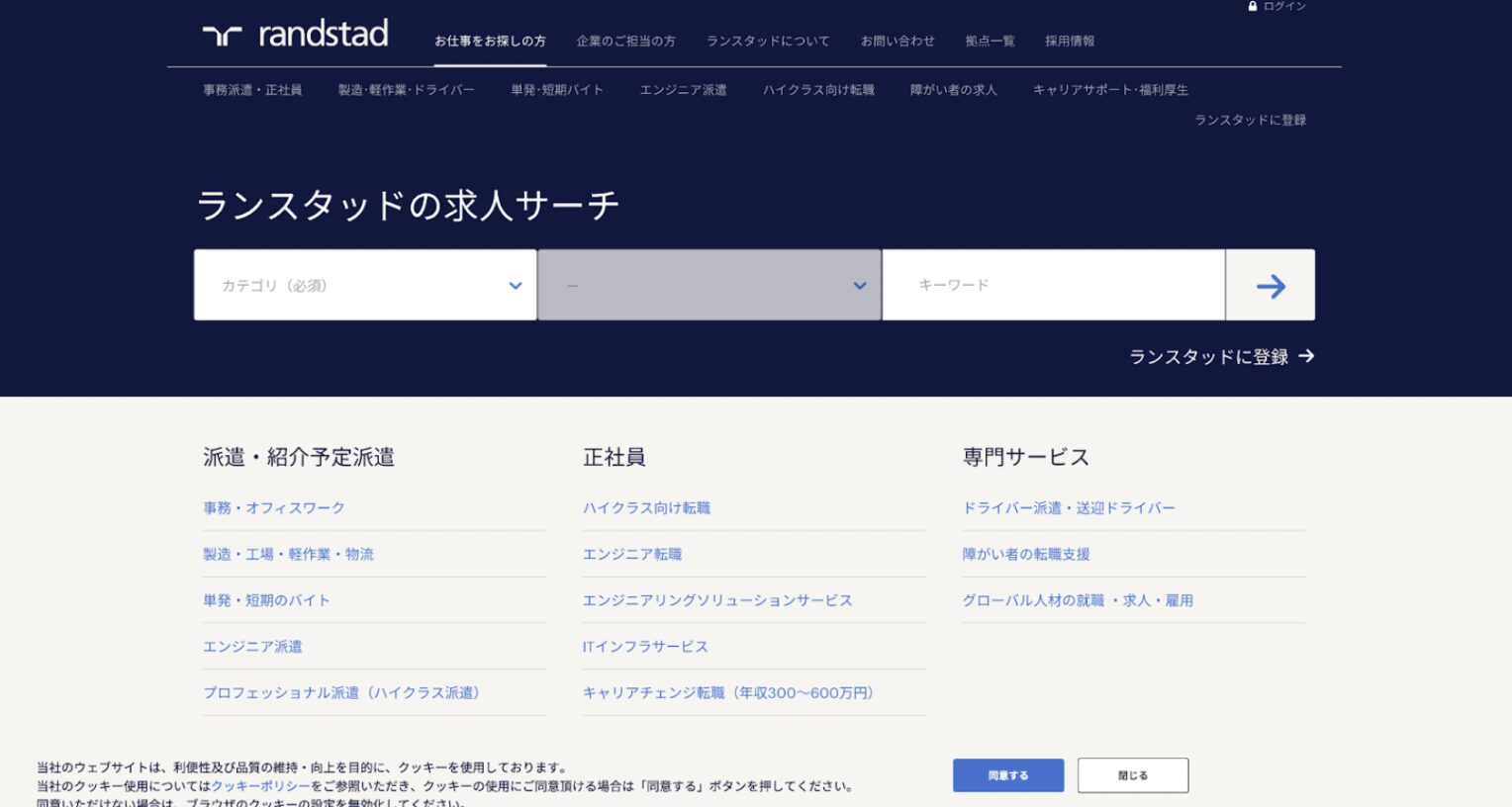The height and width of the screenshot is (807, 1512).
Task: Open お問い合わせ menu item
Action: [x=898, y=42]
